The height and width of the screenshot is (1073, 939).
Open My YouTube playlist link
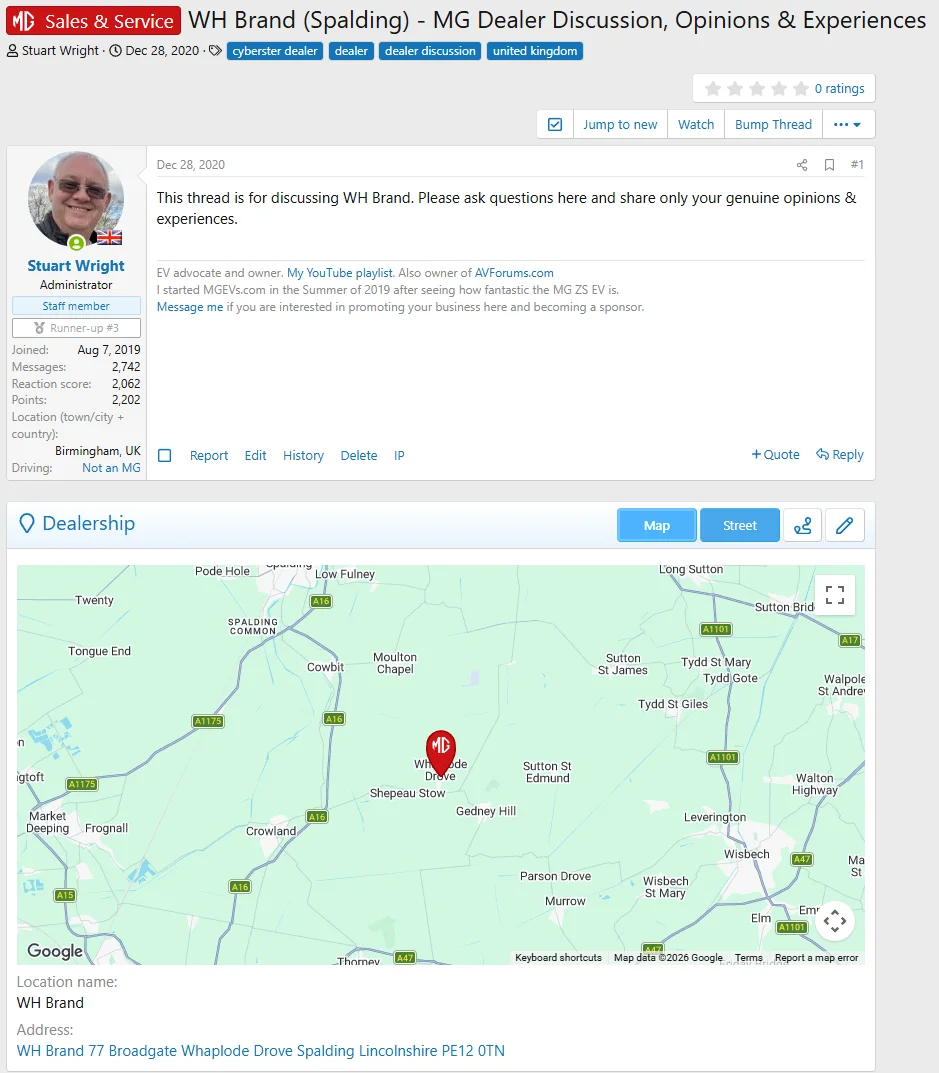340,273
